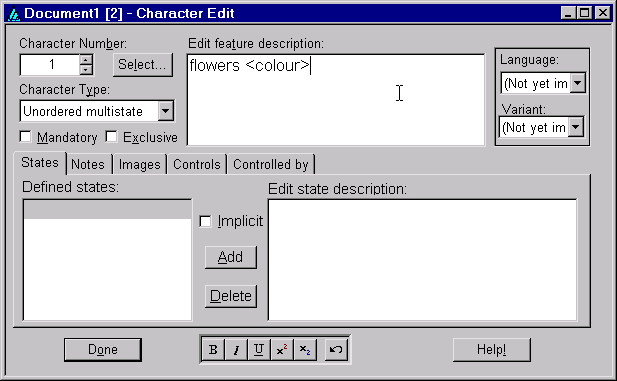617x381 pixels.
Task: Open Help! button
Action: coord(491,350)
